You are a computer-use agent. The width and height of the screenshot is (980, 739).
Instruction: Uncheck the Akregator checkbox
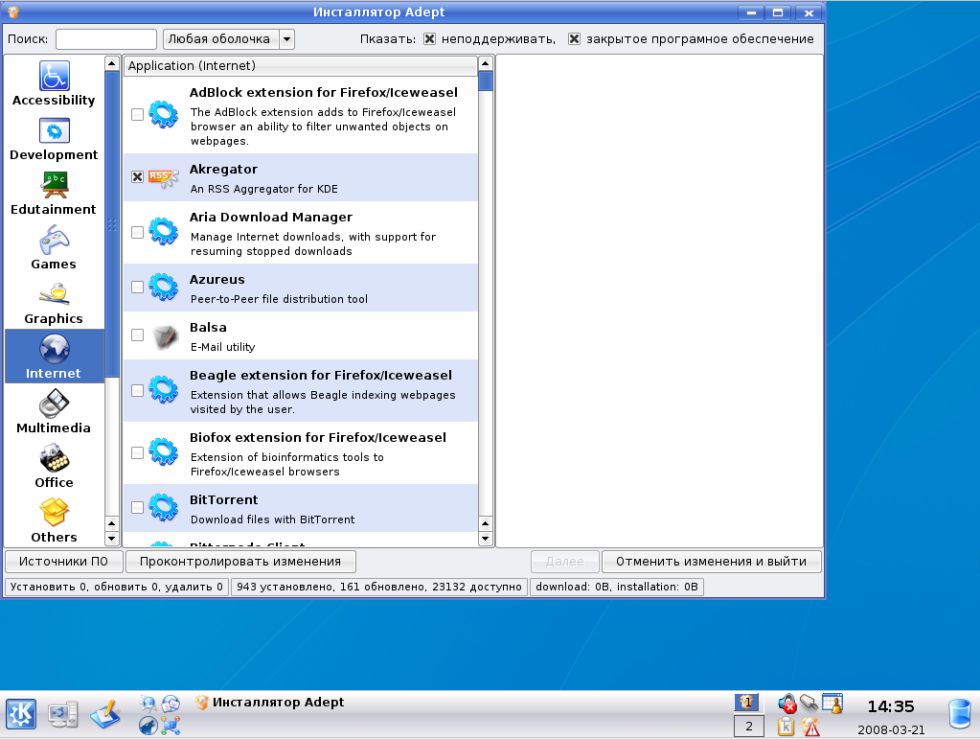click(x=138, y=177)
